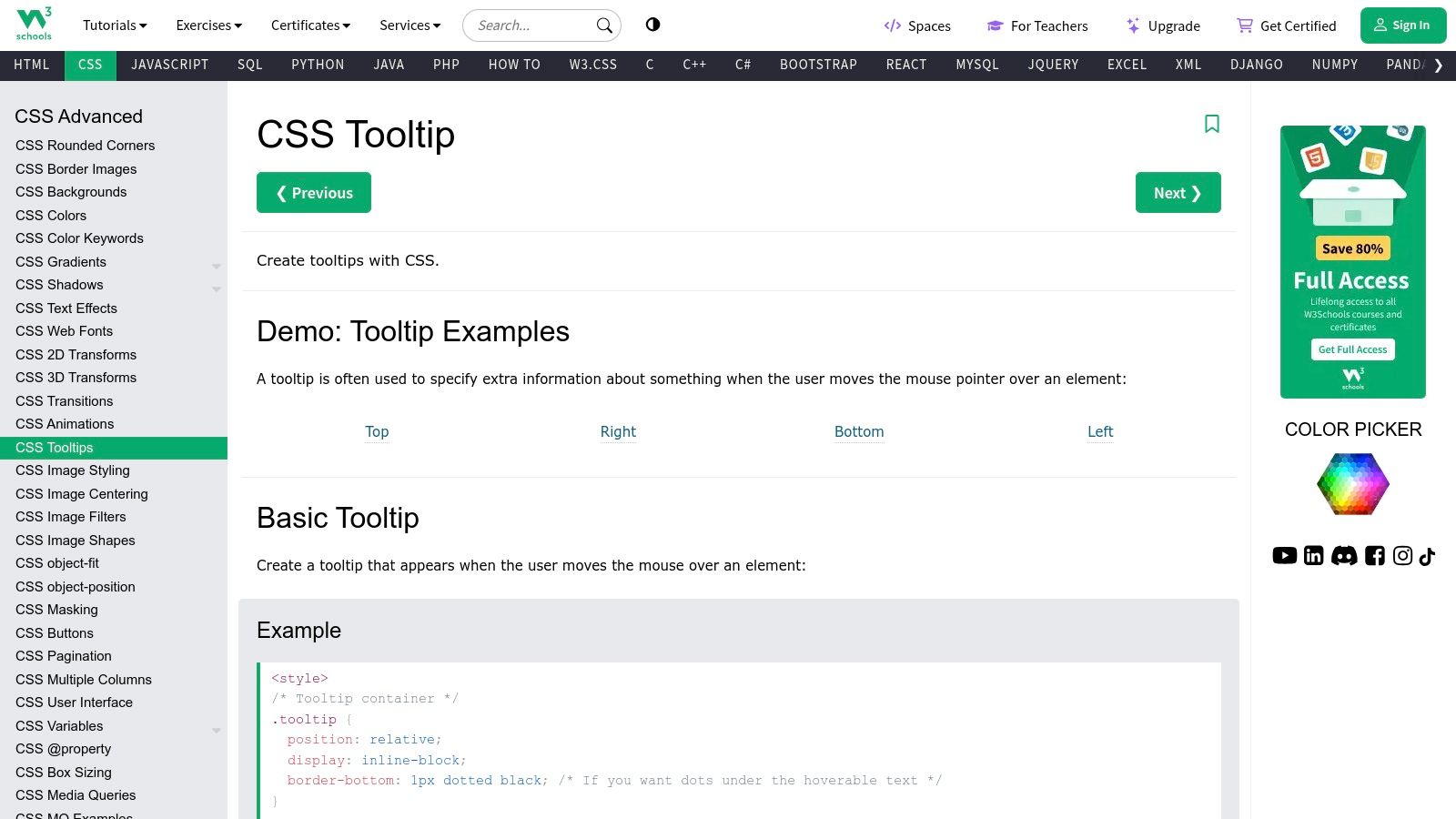Click the Bottom tooltip demo
Viewport: 1456px width, 819px height.
[x=859, y=432]
